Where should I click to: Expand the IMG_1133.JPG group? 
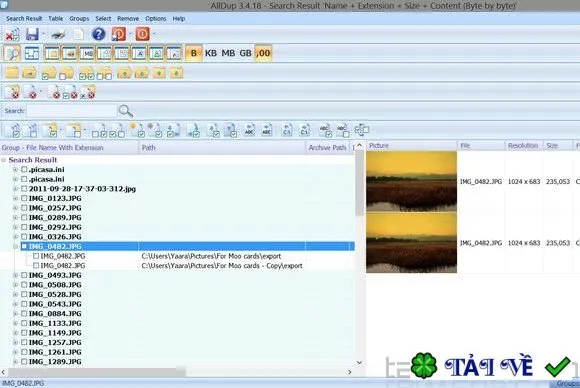[15, 323]
